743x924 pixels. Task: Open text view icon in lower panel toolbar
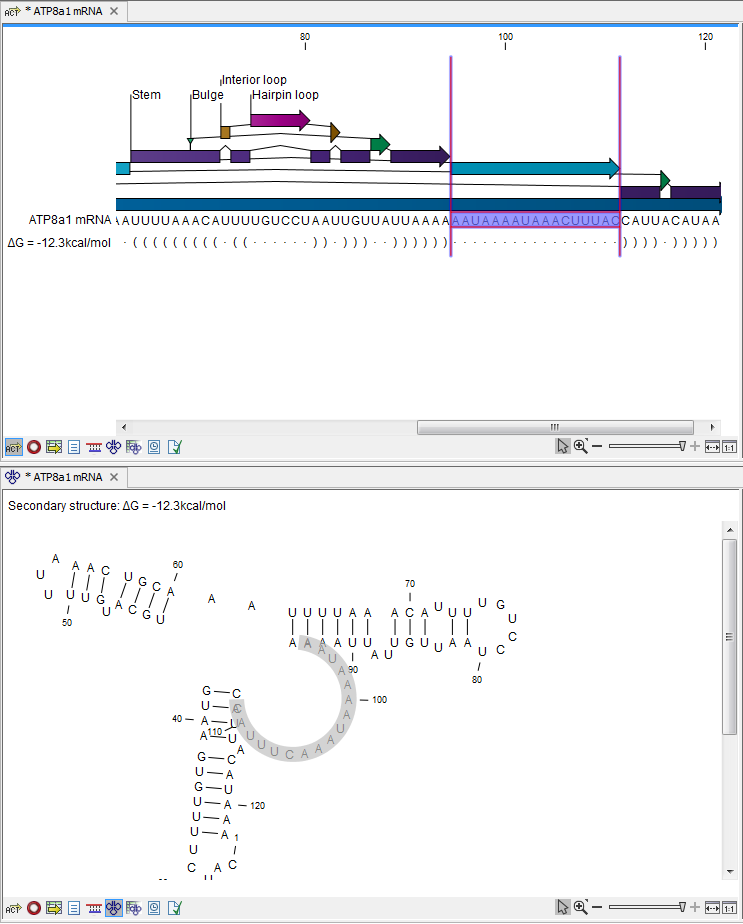[x=74, y=908]
